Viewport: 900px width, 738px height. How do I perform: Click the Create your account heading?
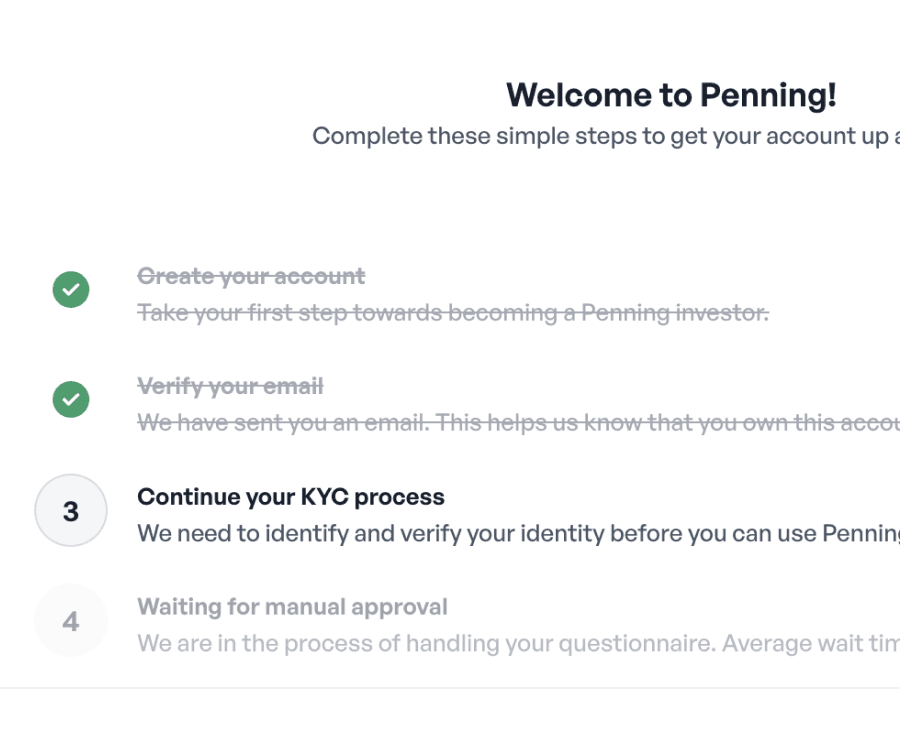[251, 275]
